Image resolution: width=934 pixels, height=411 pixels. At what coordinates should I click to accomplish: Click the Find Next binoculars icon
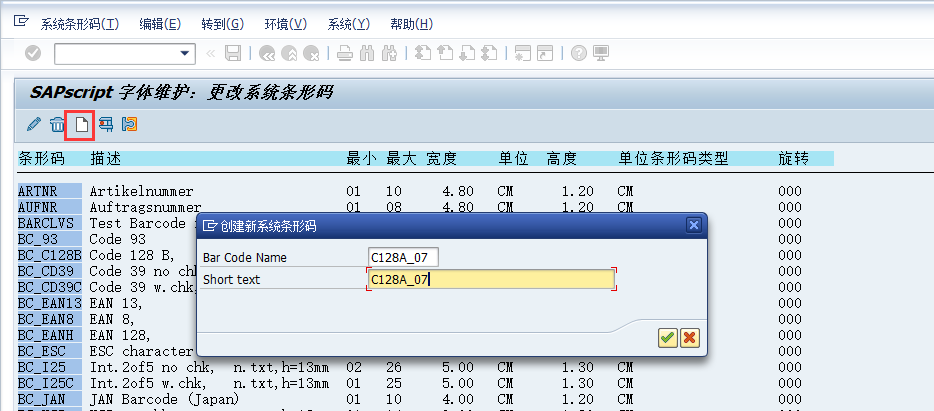point(390,54)
